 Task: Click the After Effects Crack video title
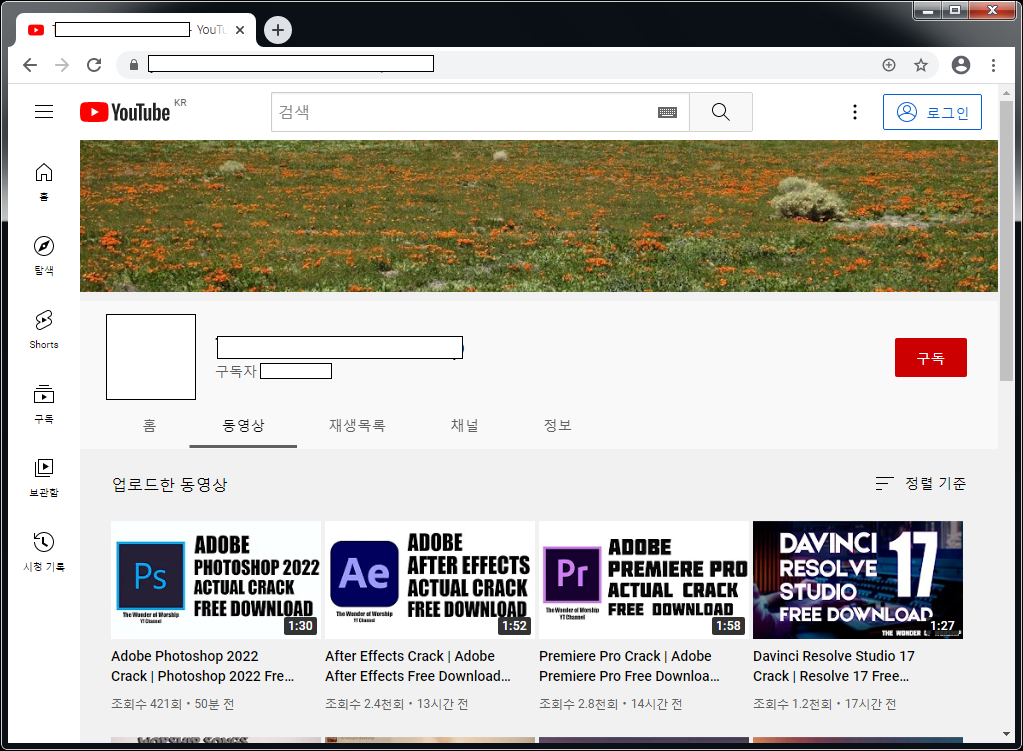tap(418, 666)
